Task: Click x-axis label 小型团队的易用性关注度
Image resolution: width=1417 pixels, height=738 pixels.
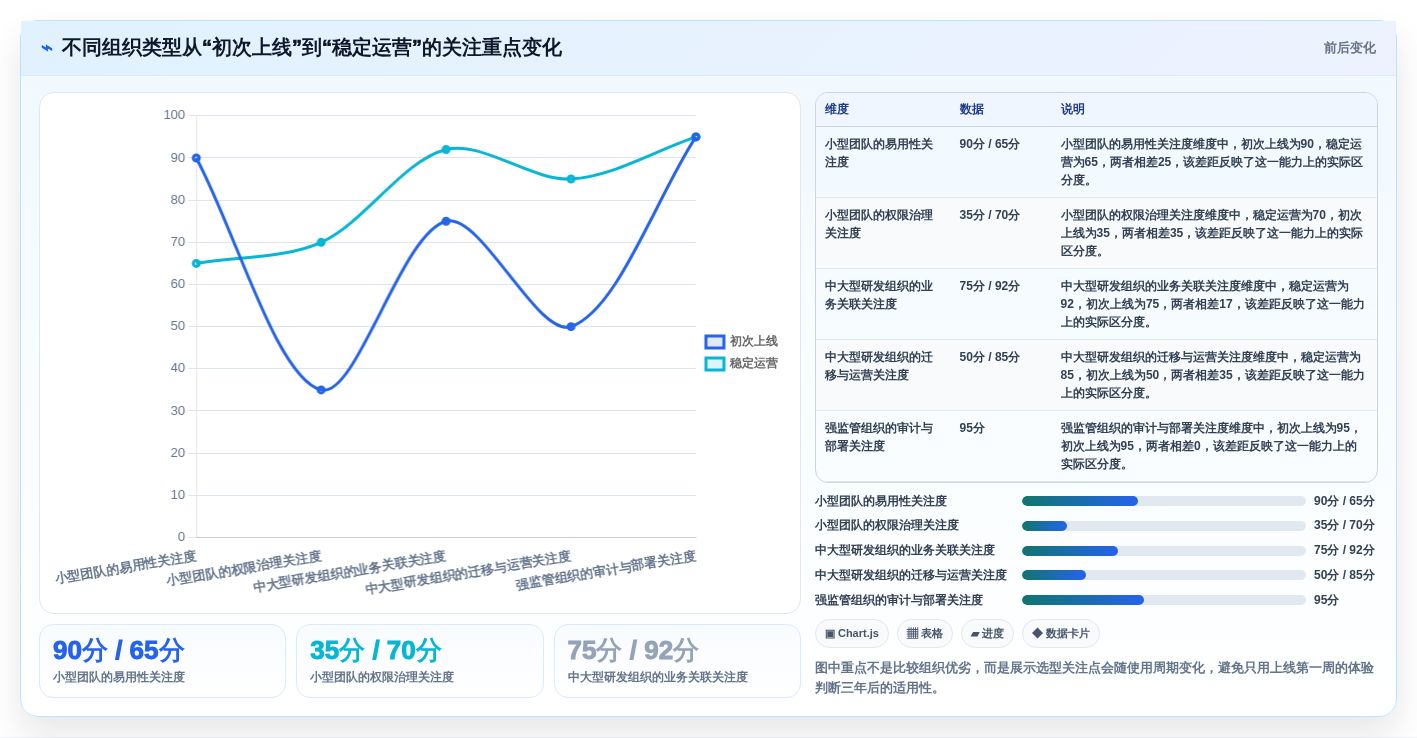Action: 126,567
